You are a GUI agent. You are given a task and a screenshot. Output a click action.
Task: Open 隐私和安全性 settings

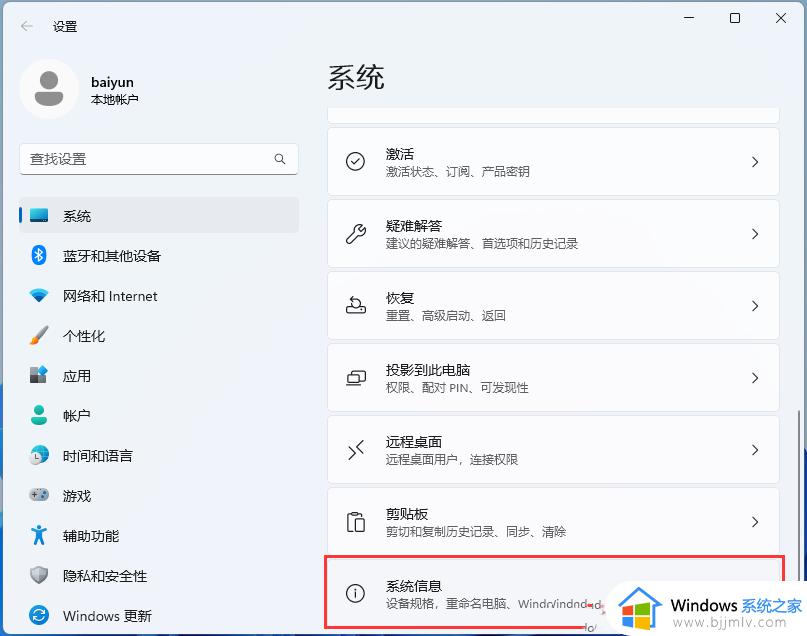coord(159,575)
